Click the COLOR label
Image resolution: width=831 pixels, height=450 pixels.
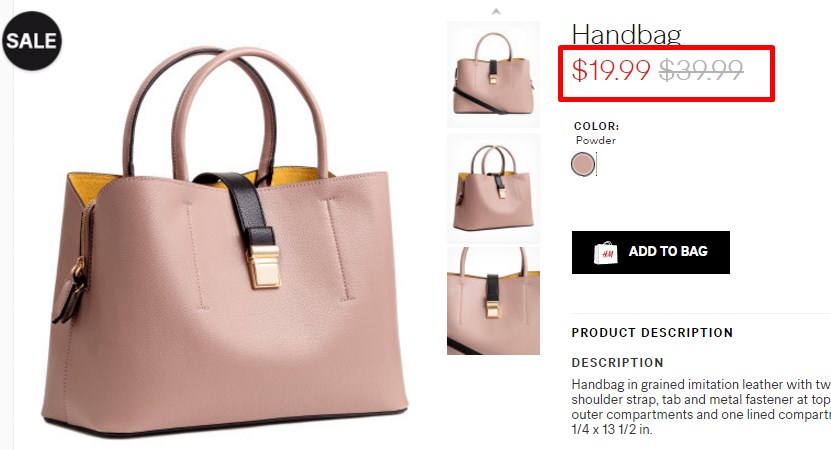pyautogui.click(x=596, y=126)
